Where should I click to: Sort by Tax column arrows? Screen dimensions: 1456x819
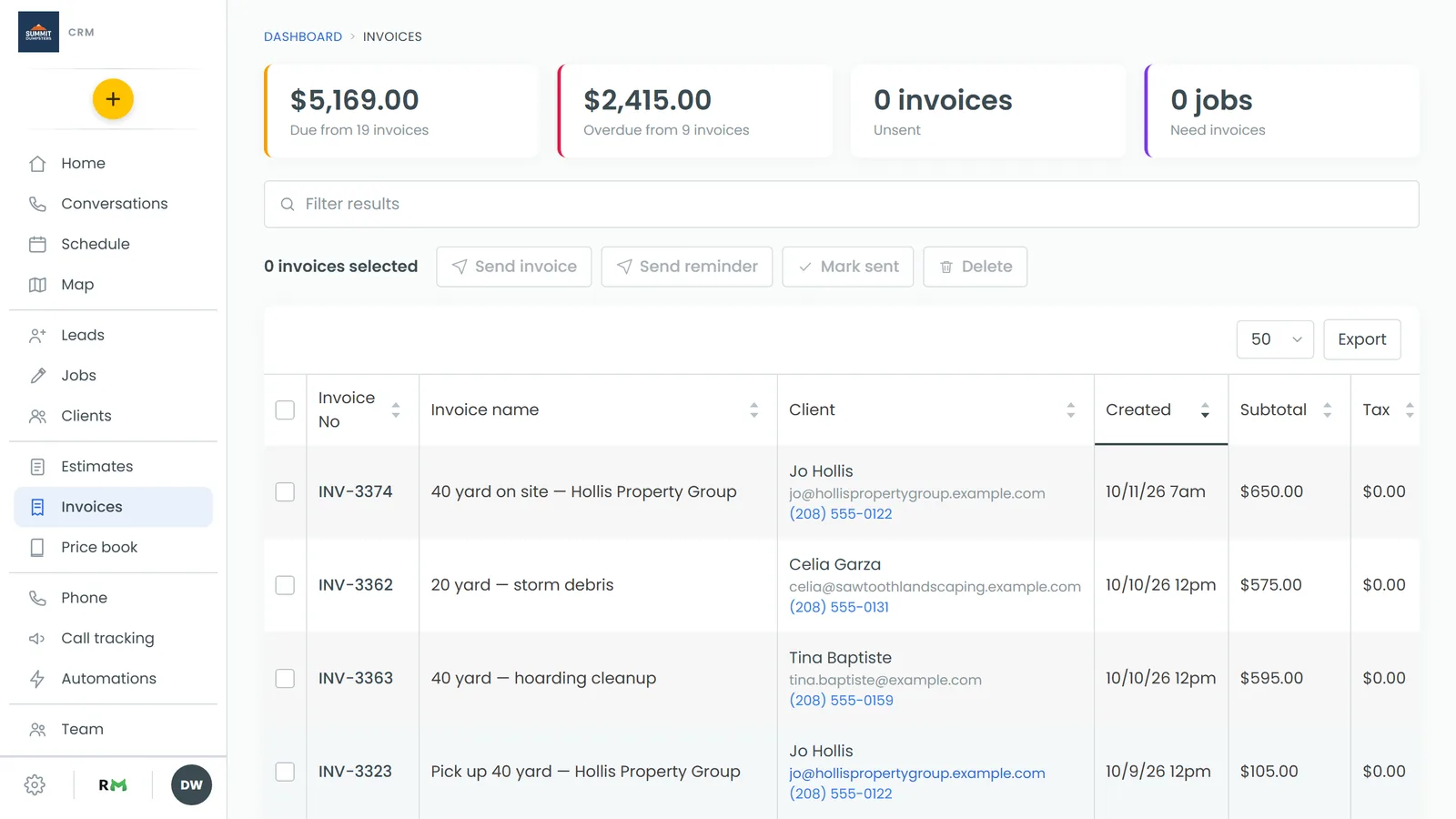click(1410, 410)
